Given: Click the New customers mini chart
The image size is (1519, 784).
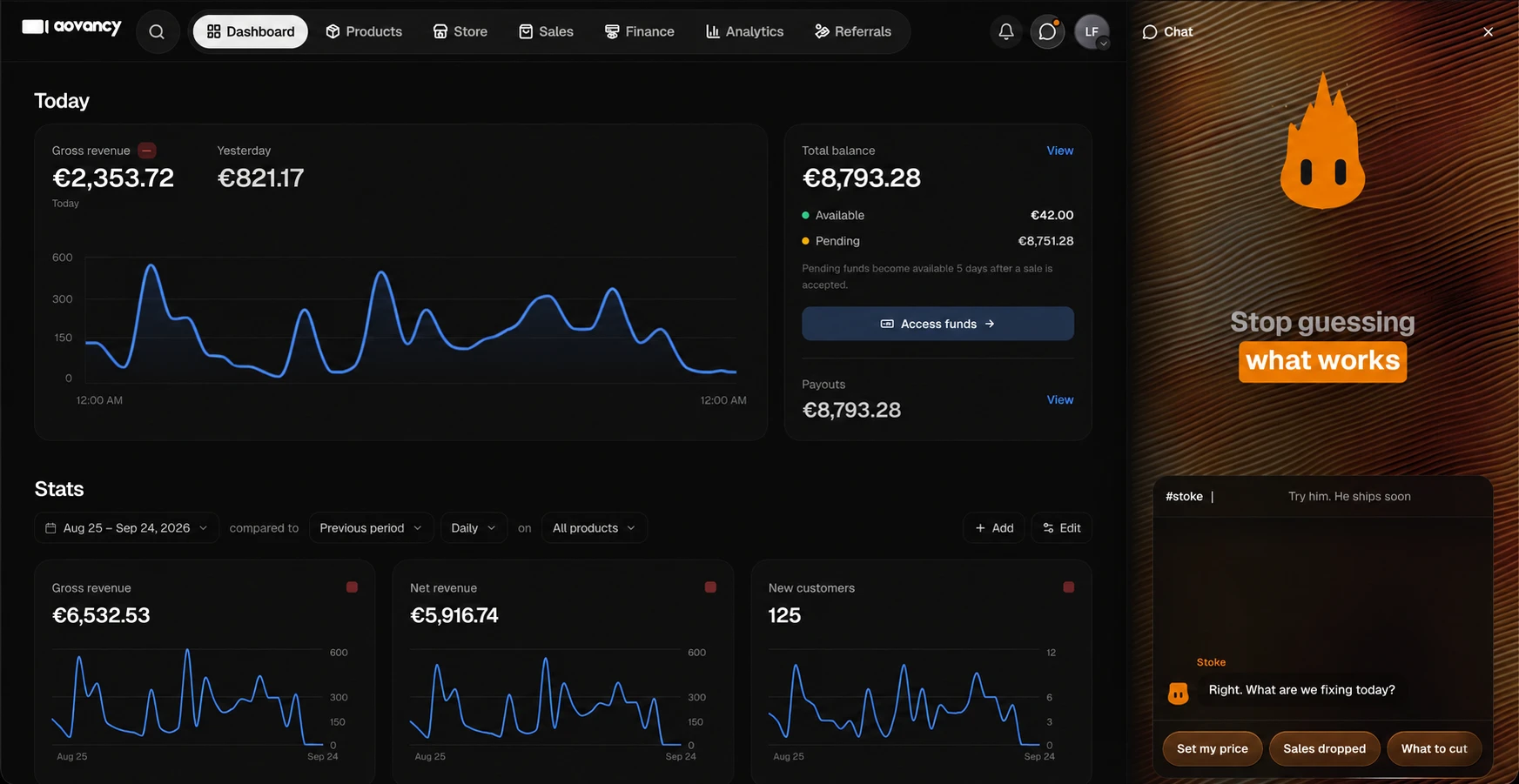Looking at the screenshot, I should pyautogui.click(x=904, y=698).
